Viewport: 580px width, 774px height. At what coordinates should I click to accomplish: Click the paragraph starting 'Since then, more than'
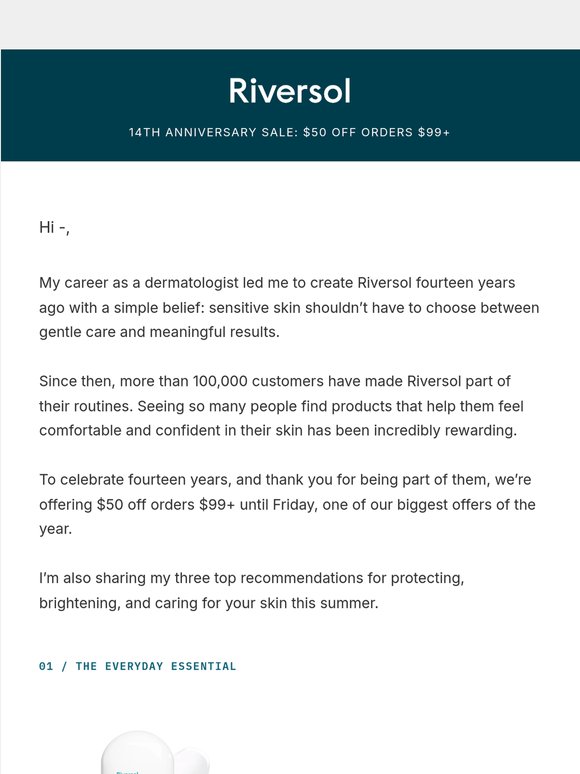[x=281, y=406]
